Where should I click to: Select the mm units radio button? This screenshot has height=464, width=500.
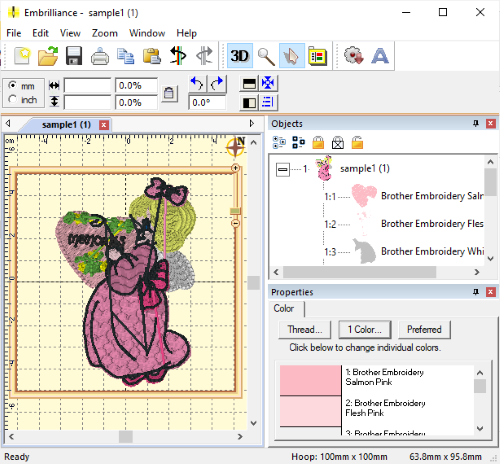click(x=13, y=85)
